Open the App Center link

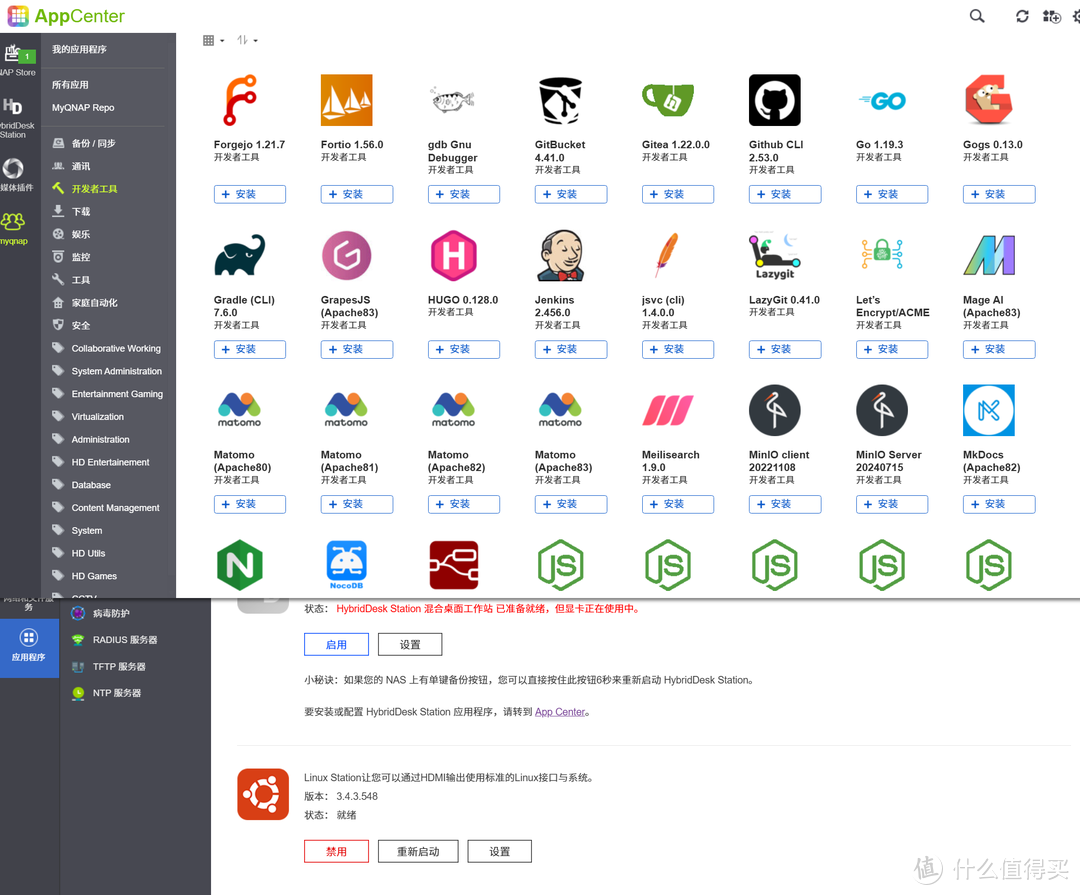click(560, 712)
